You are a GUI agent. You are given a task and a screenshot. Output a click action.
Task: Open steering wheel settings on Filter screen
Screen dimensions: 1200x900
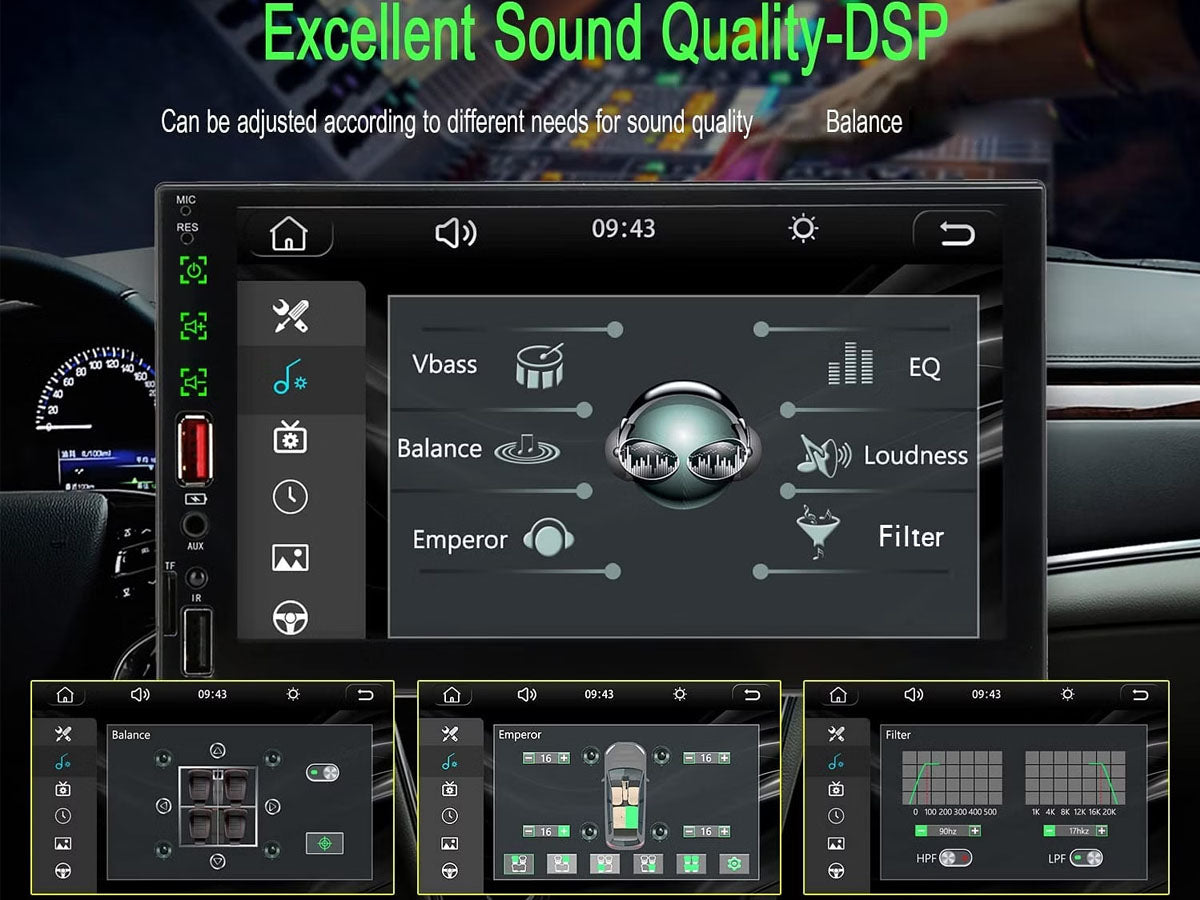coord(836,871)
